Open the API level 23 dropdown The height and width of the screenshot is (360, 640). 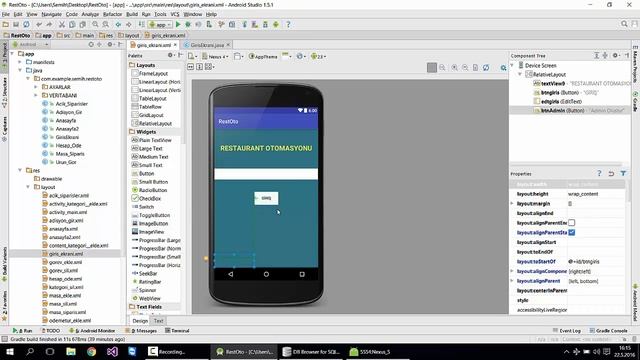(x=318, y=56)
